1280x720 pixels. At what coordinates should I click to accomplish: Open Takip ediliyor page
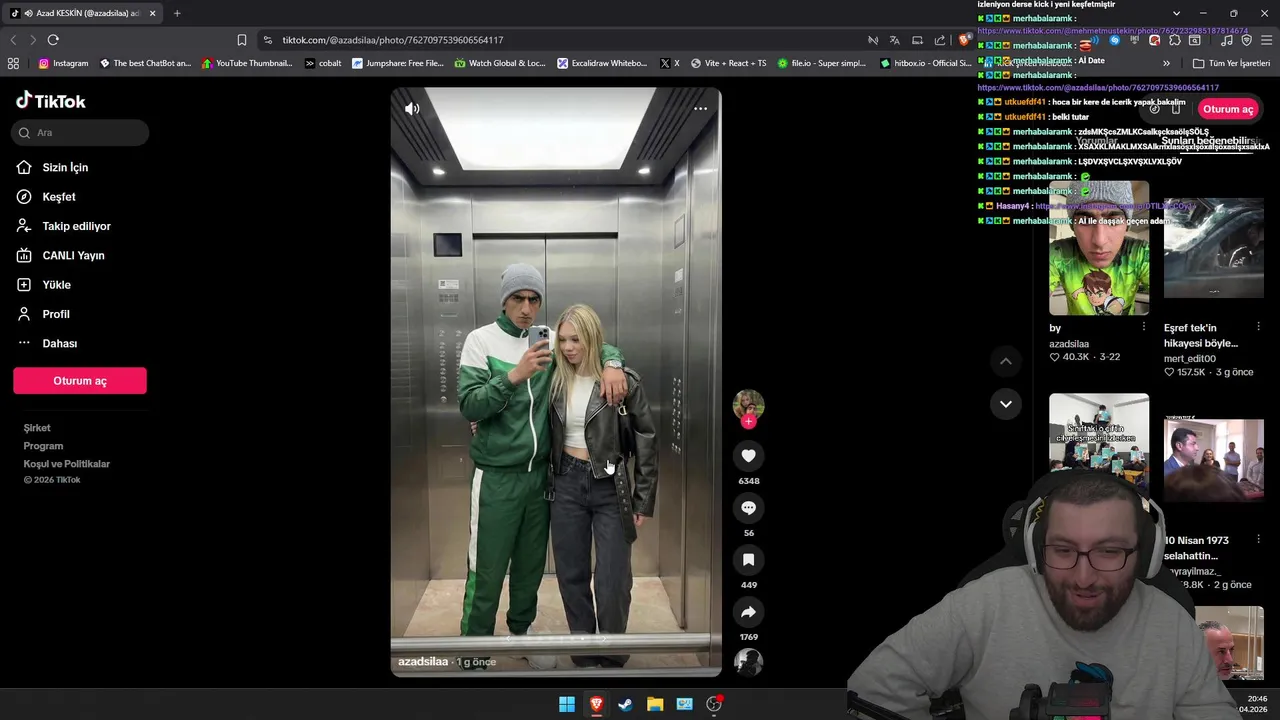click(x=76, y=226)
